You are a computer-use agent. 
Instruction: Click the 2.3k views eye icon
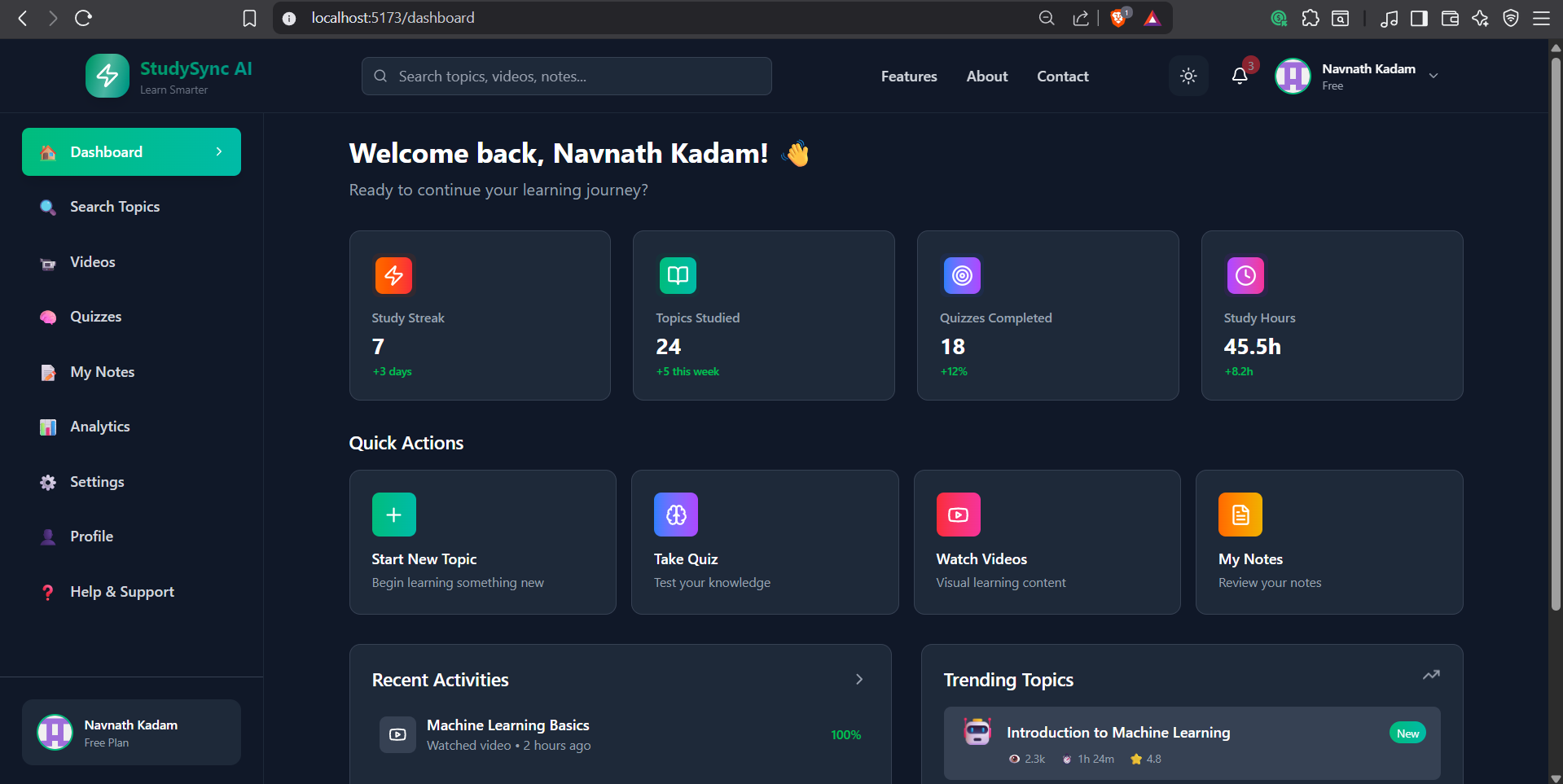[x=1014, y=759]
